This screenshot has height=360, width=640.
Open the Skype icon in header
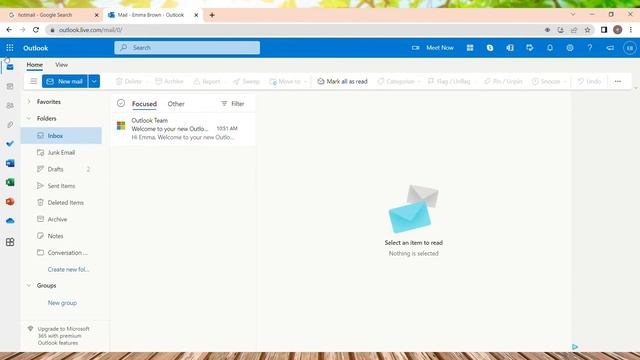[490, 48]
